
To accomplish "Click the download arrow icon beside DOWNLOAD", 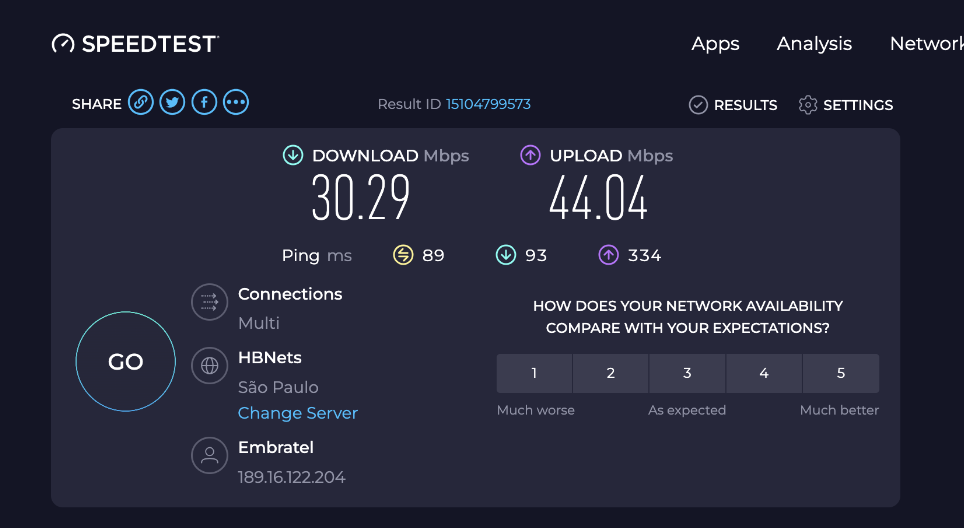I will [293, 155].
